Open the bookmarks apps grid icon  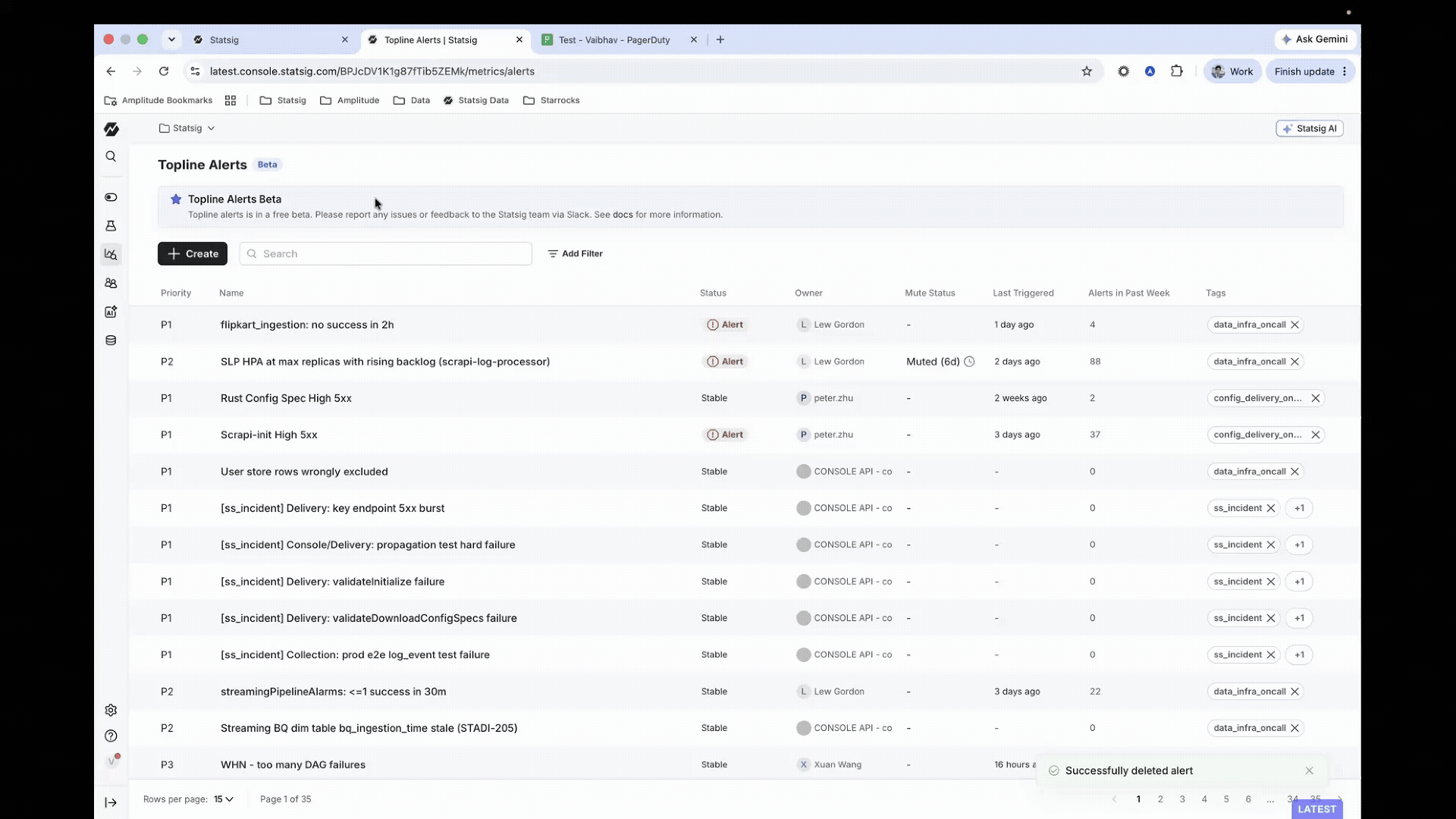[231, 100]
